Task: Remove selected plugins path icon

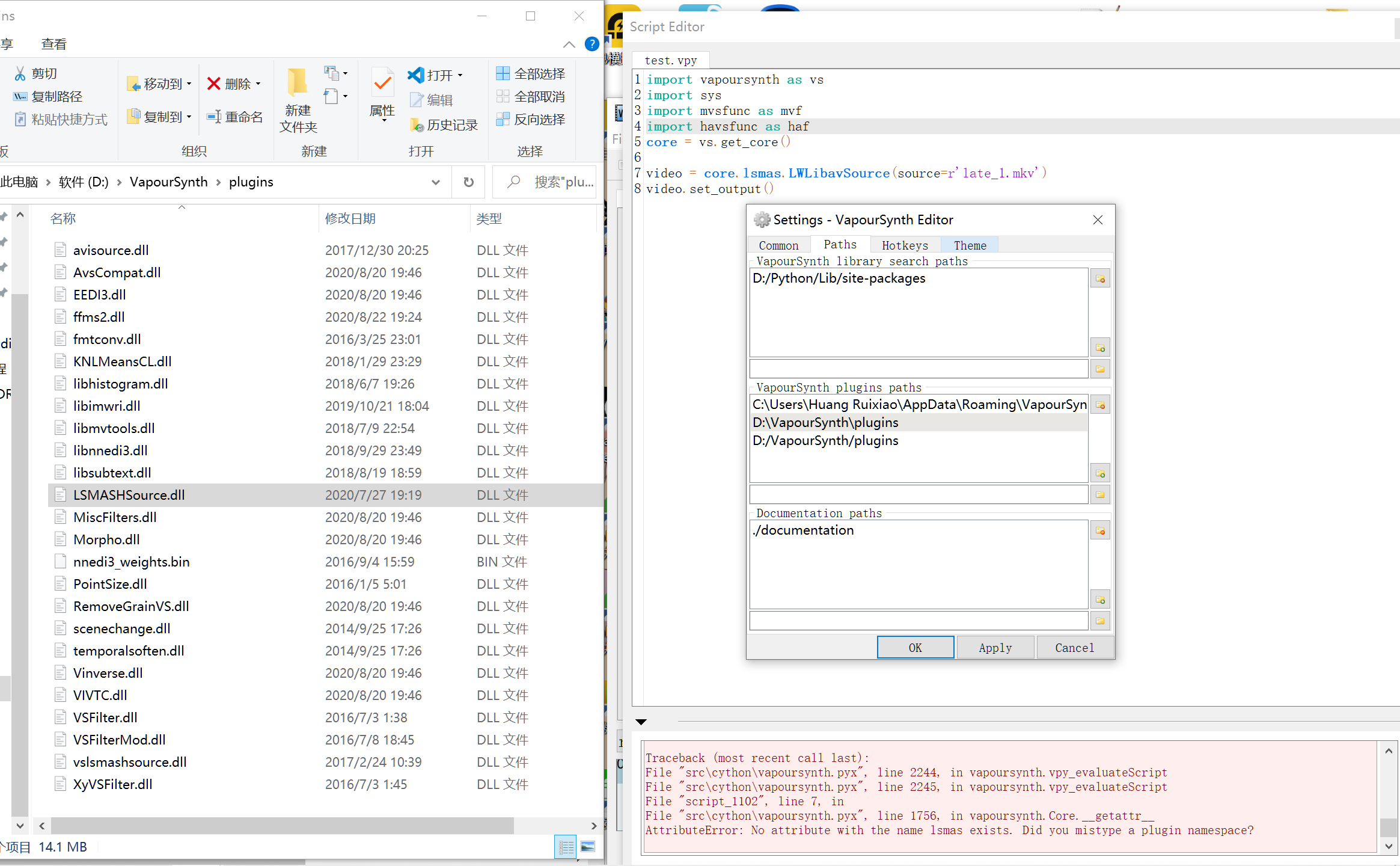Action: point(1100,405)
